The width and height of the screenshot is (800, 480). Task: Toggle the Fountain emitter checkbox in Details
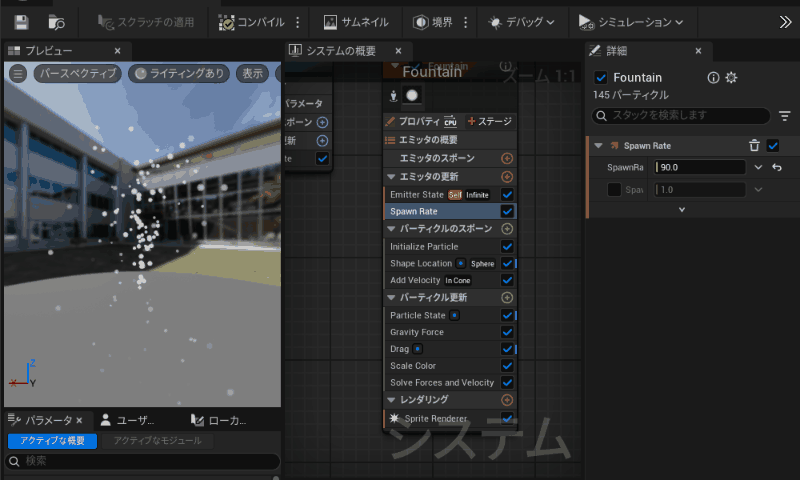(x=601, y=78)
